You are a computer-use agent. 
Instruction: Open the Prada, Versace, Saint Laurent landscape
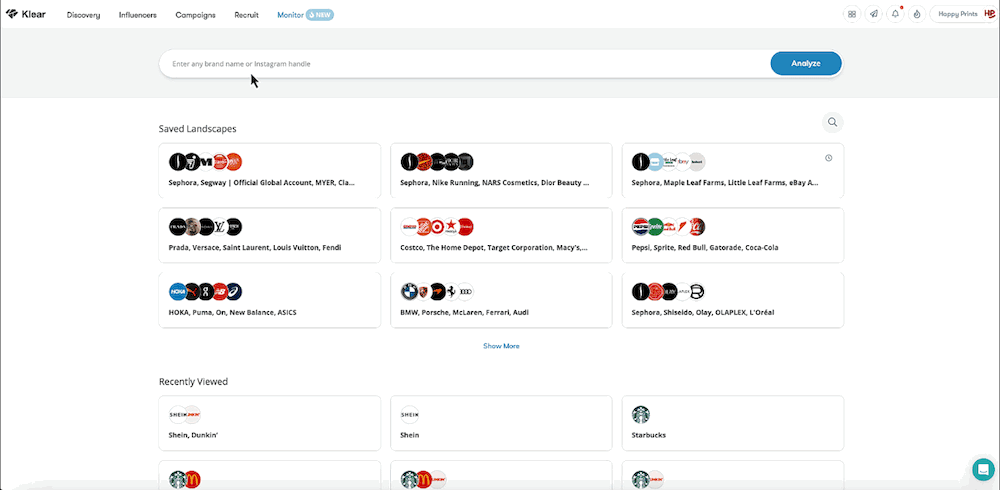click(x=270, y=235)
